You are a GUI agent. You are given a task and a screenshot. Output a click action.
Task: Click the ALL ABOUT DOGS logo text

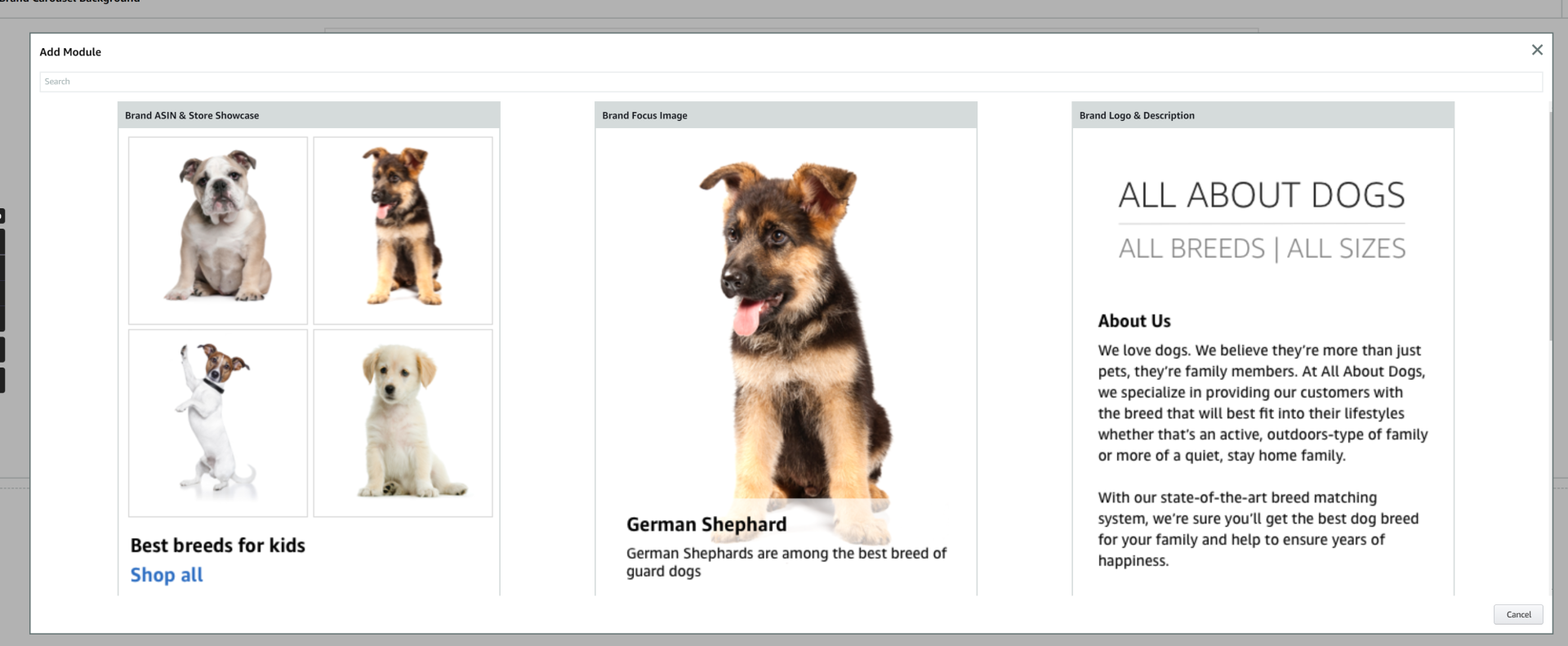coord(1262,195)
